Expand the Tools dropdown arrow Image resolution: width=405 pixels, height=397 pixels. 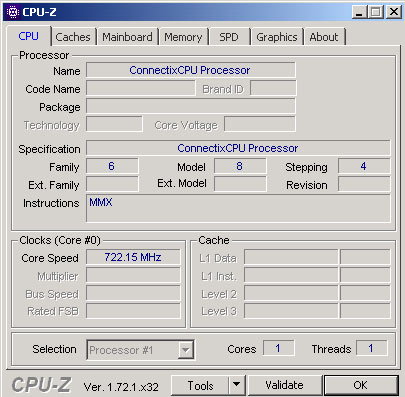pos(237,385)
